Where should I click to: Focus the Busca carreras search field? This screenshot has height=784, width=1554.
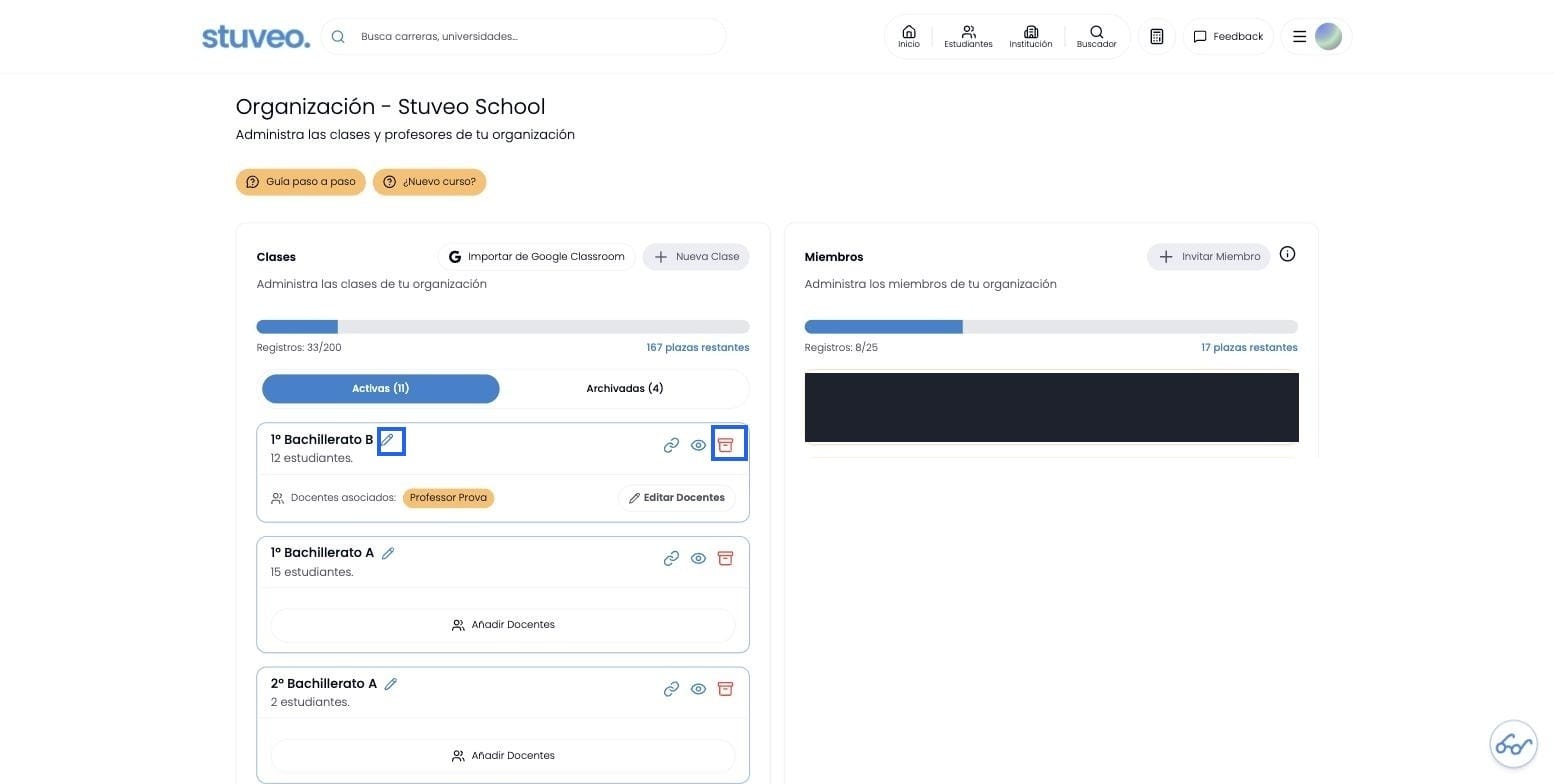click(523, 36)
